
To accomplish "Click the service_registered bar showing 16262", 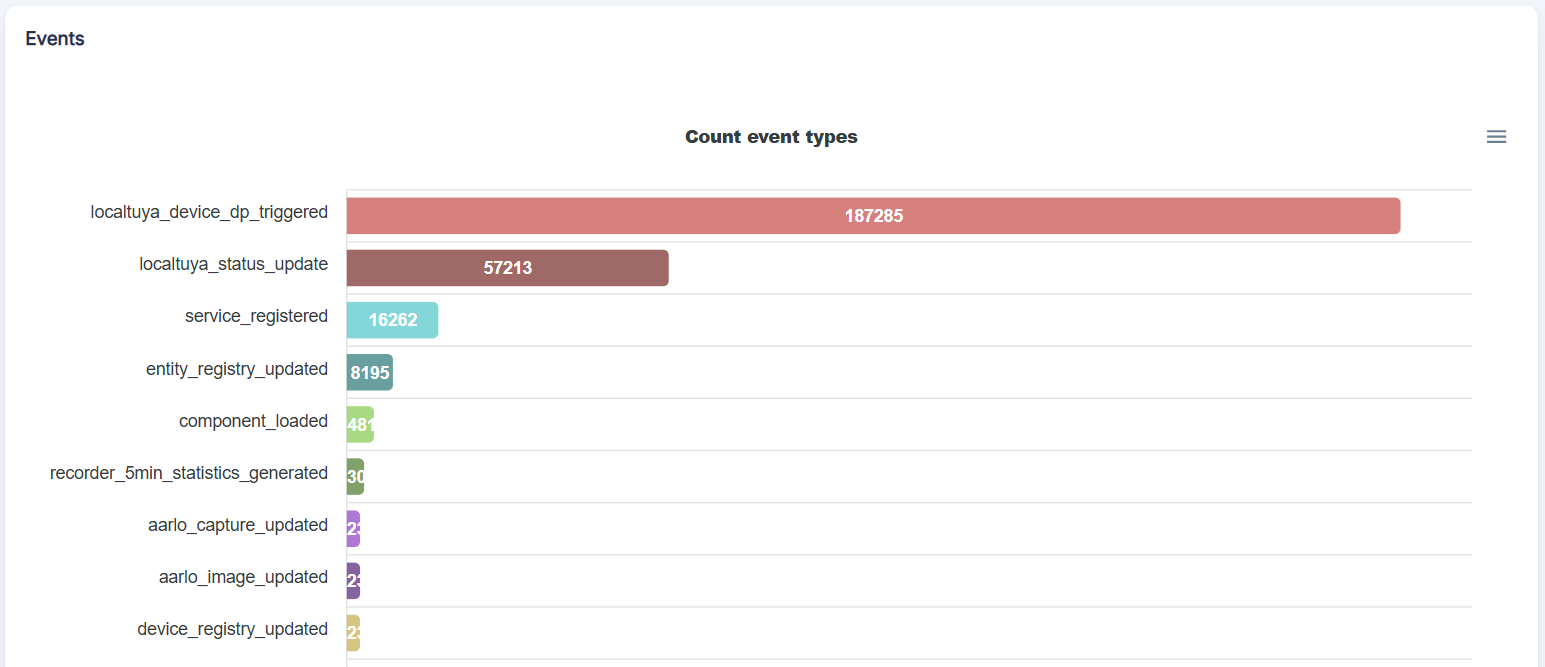I will (392, 320).
